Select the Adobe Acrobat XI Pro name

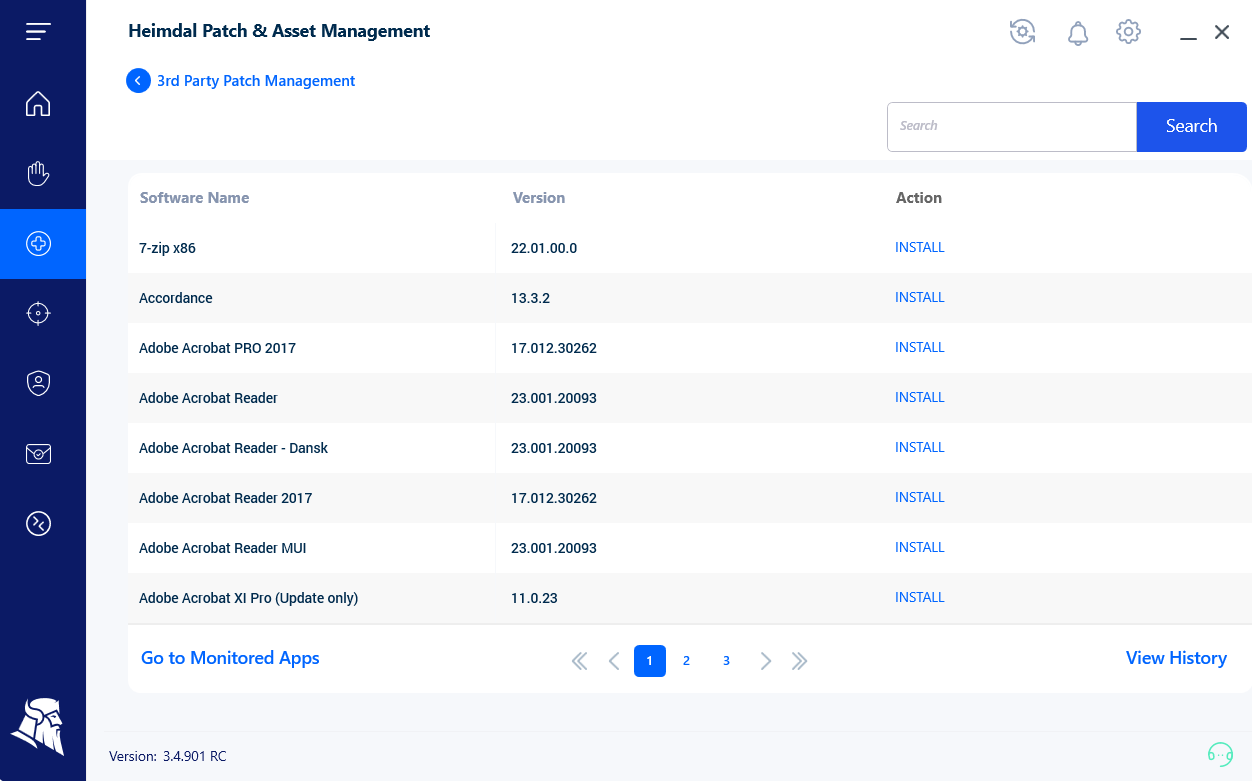coord(248,598)
